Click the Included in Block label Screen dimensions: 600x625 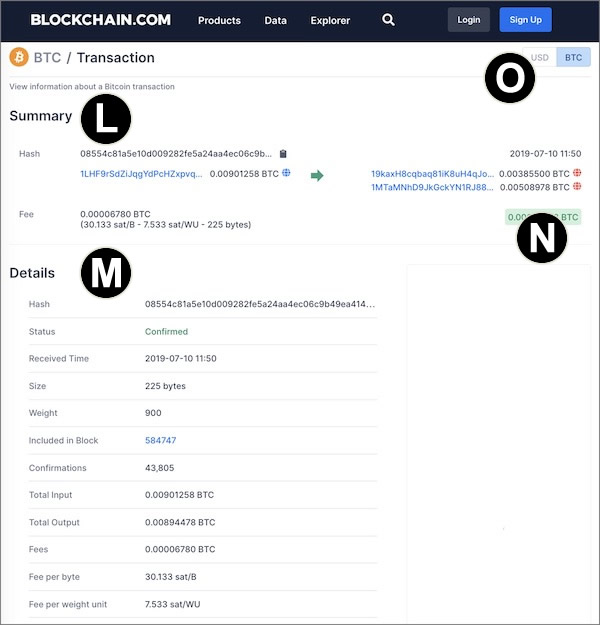(63, 440)
